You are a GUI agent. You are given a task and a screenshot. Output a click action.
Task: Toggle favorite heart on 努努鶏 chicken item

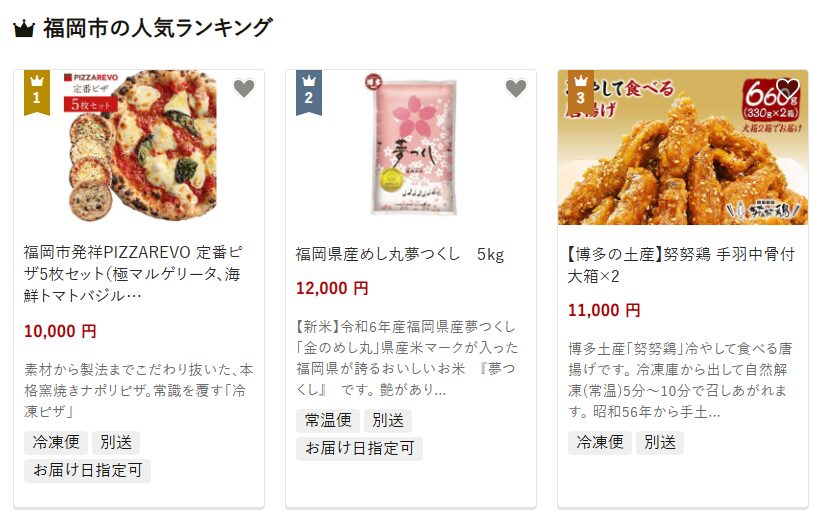[x=788, y=88]
